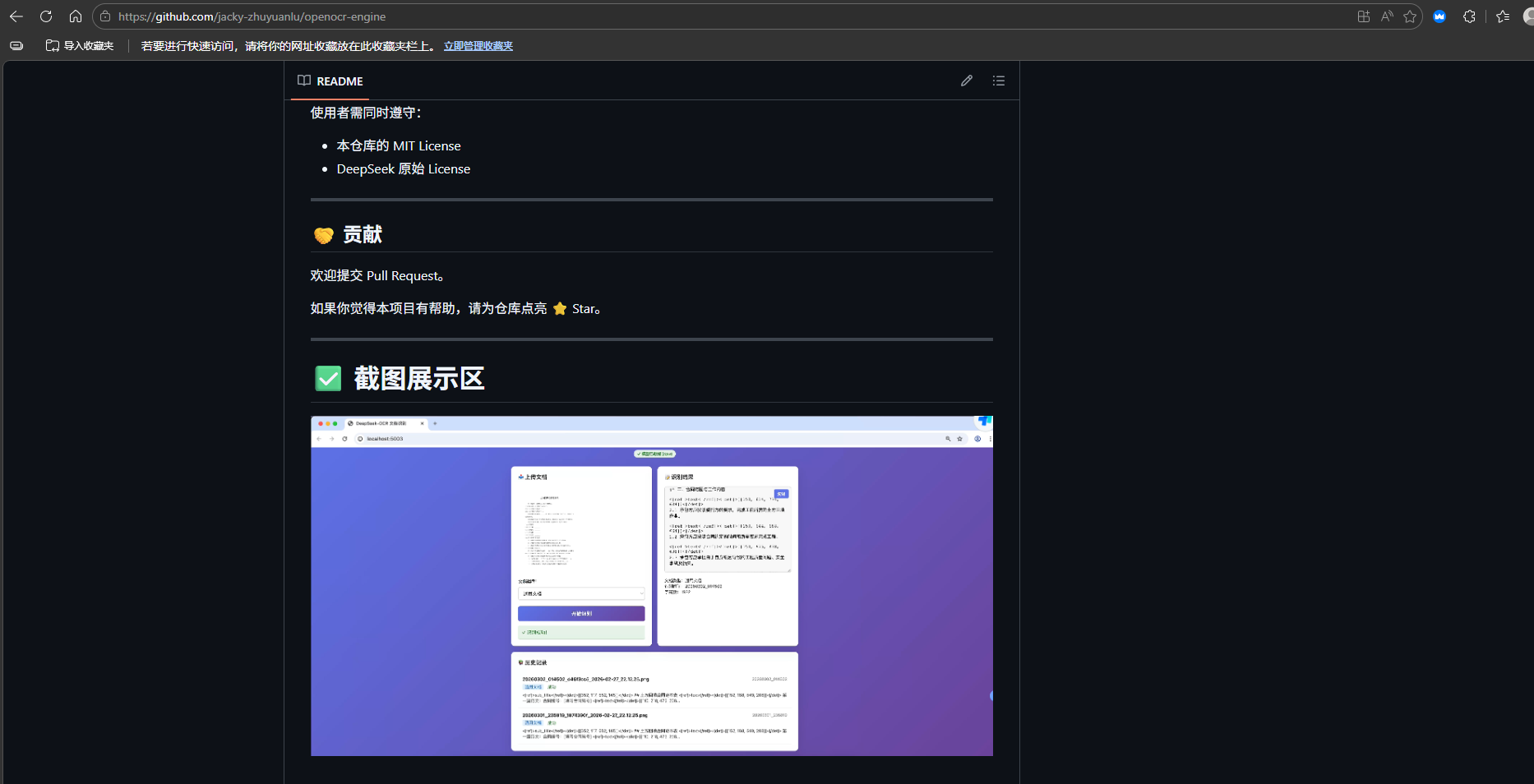Open the DeepSeek-OCR screenshot image
The image size is (1534, 784).
[652, 586]
